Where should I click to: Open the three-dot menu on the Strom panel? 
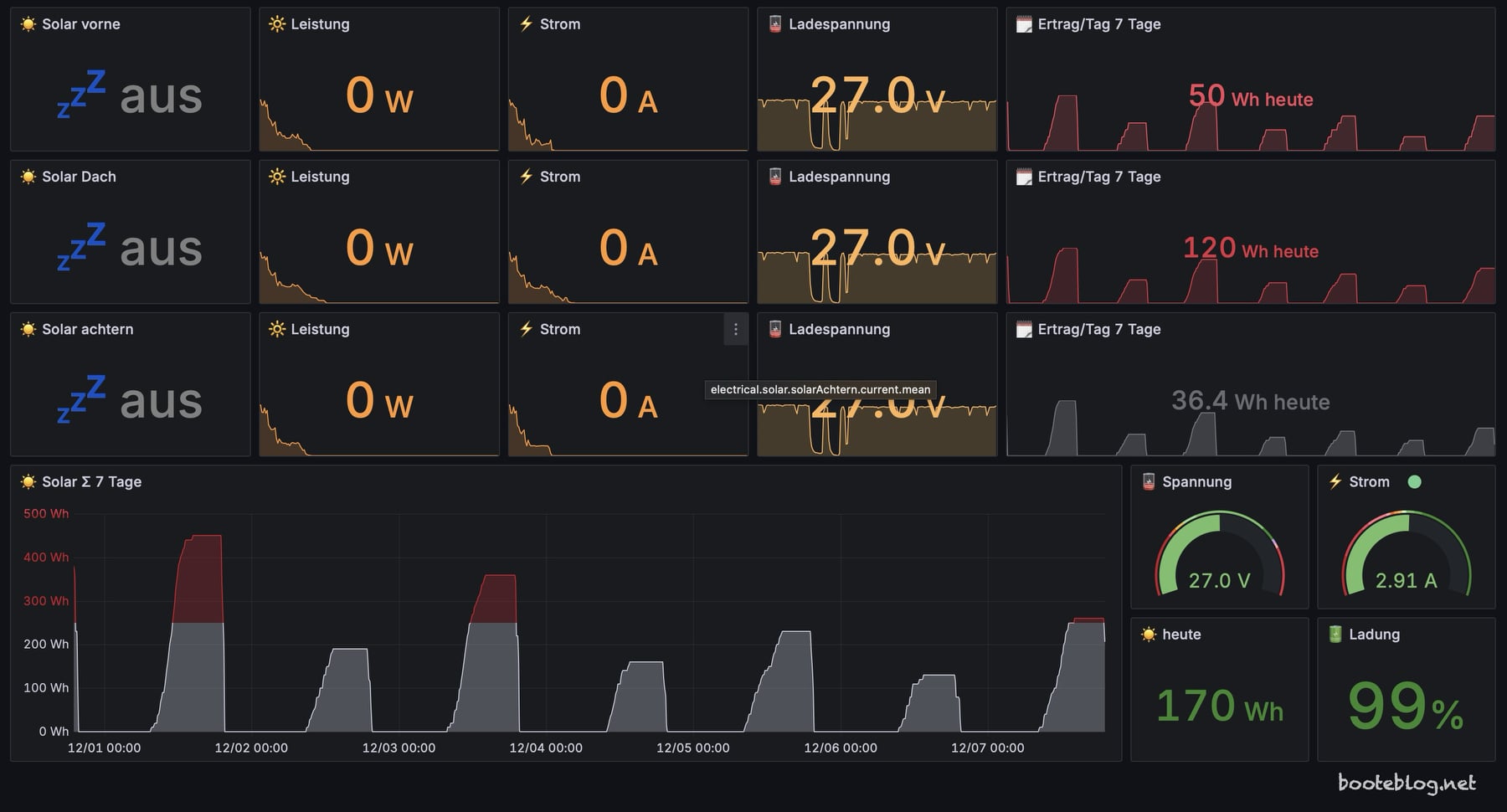pyautogui.click(x=735, y=330)
